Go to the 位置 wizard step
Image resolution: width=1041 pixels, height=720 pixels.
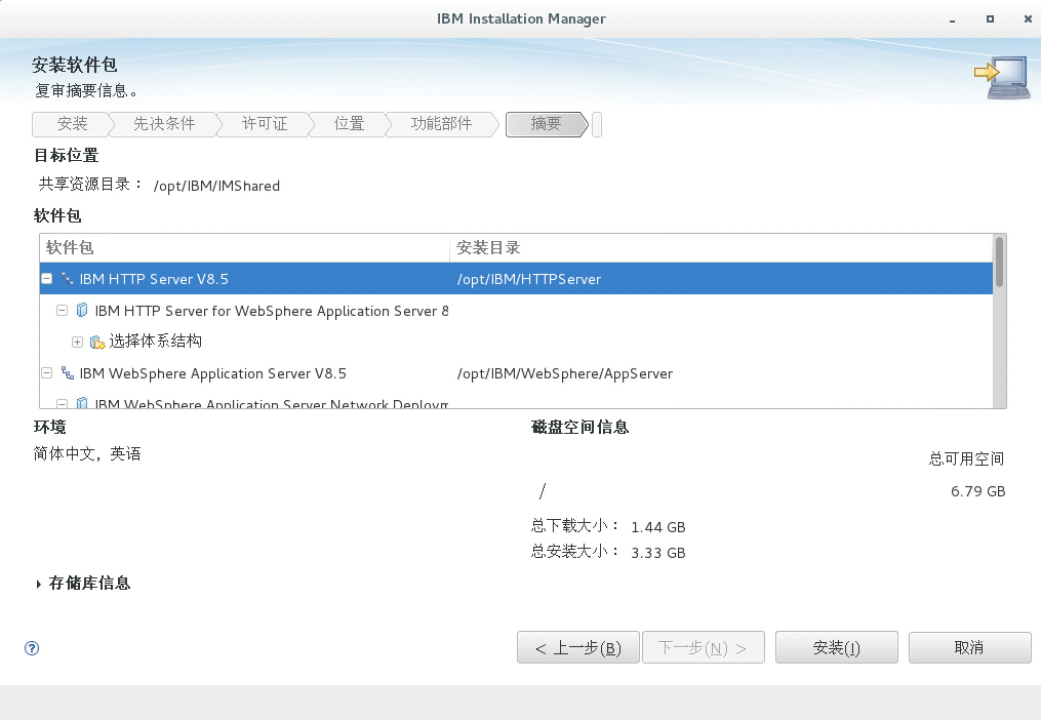pos(349,124)
